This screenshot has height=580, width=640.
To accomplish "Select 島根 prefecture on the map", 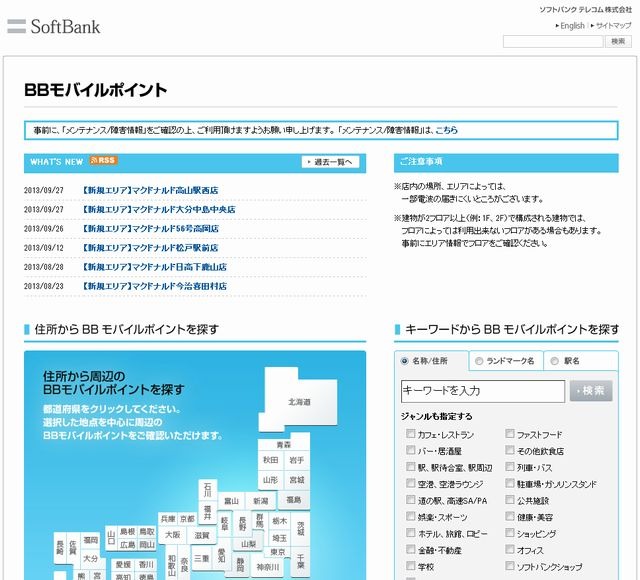I will pyautogui.click(x=127, y=531).
